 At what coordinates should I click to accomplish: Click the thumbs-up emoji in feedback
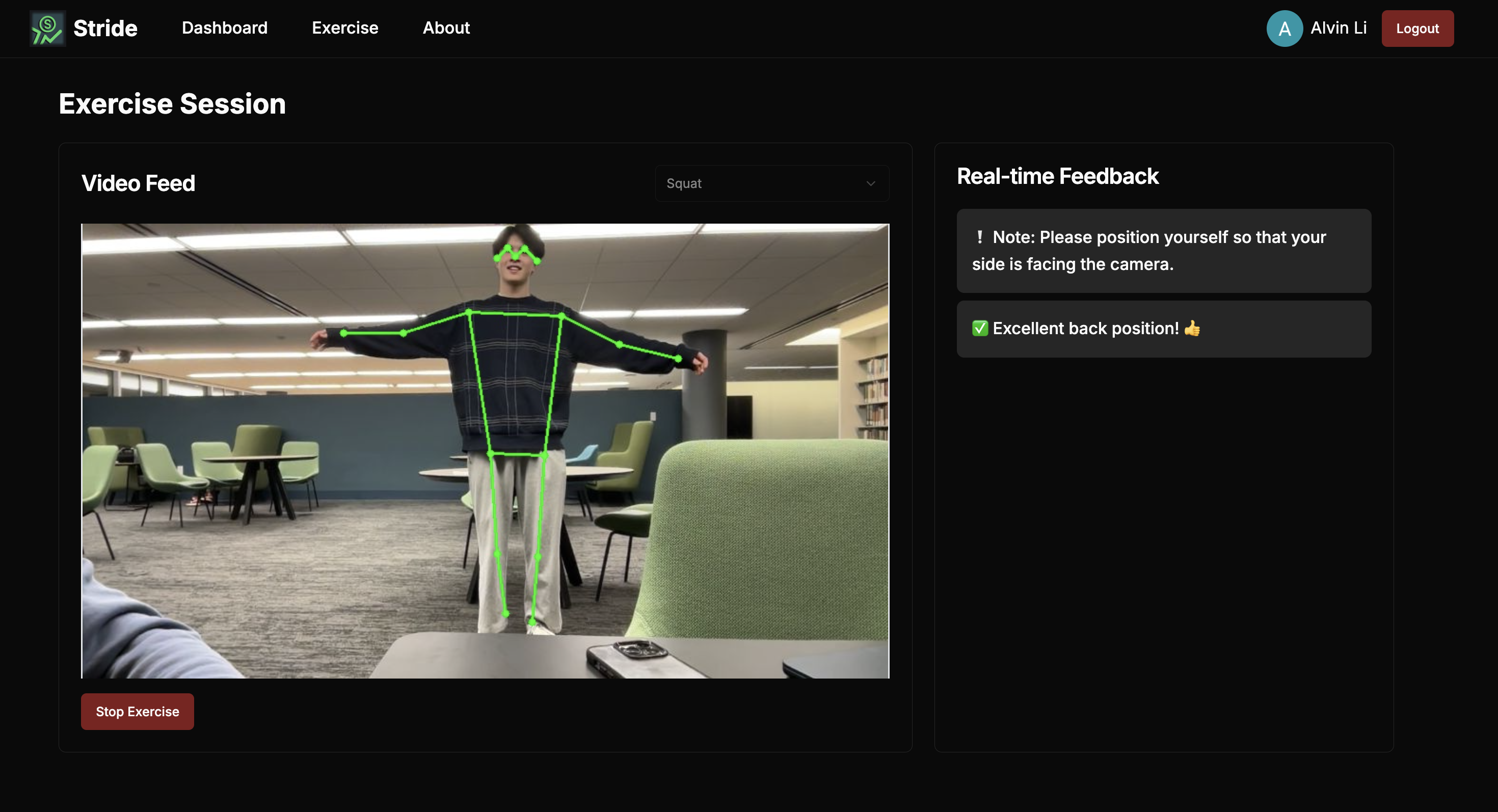click(1192, 329)
